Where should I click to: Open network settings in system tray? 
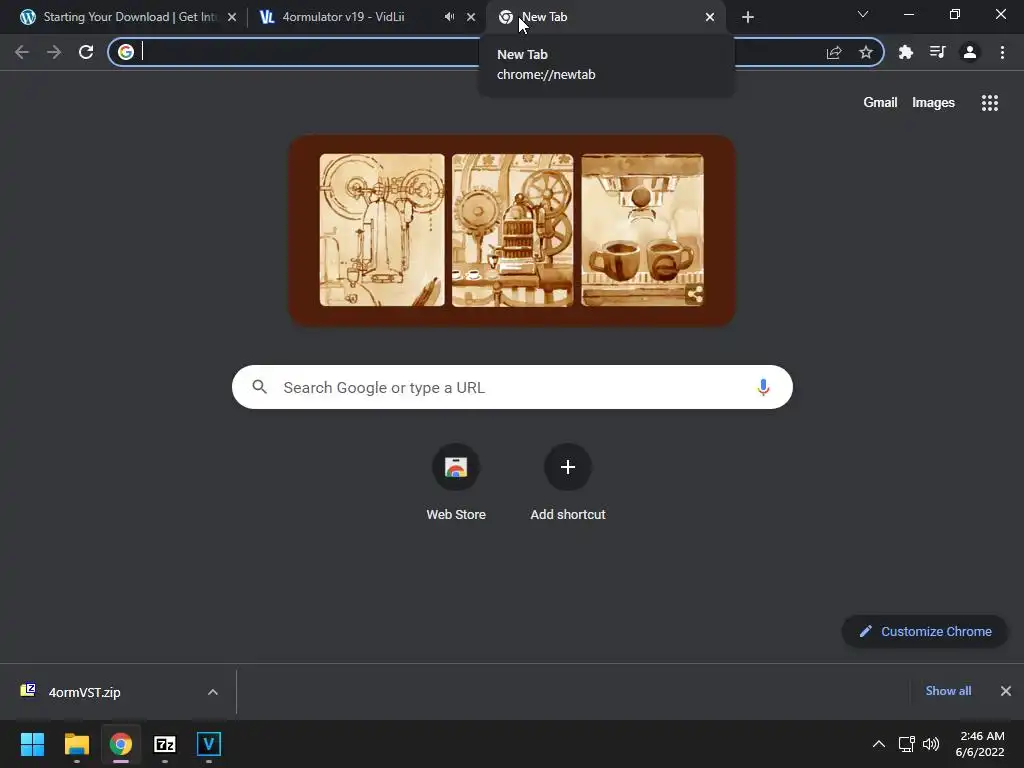pos(906,744)
